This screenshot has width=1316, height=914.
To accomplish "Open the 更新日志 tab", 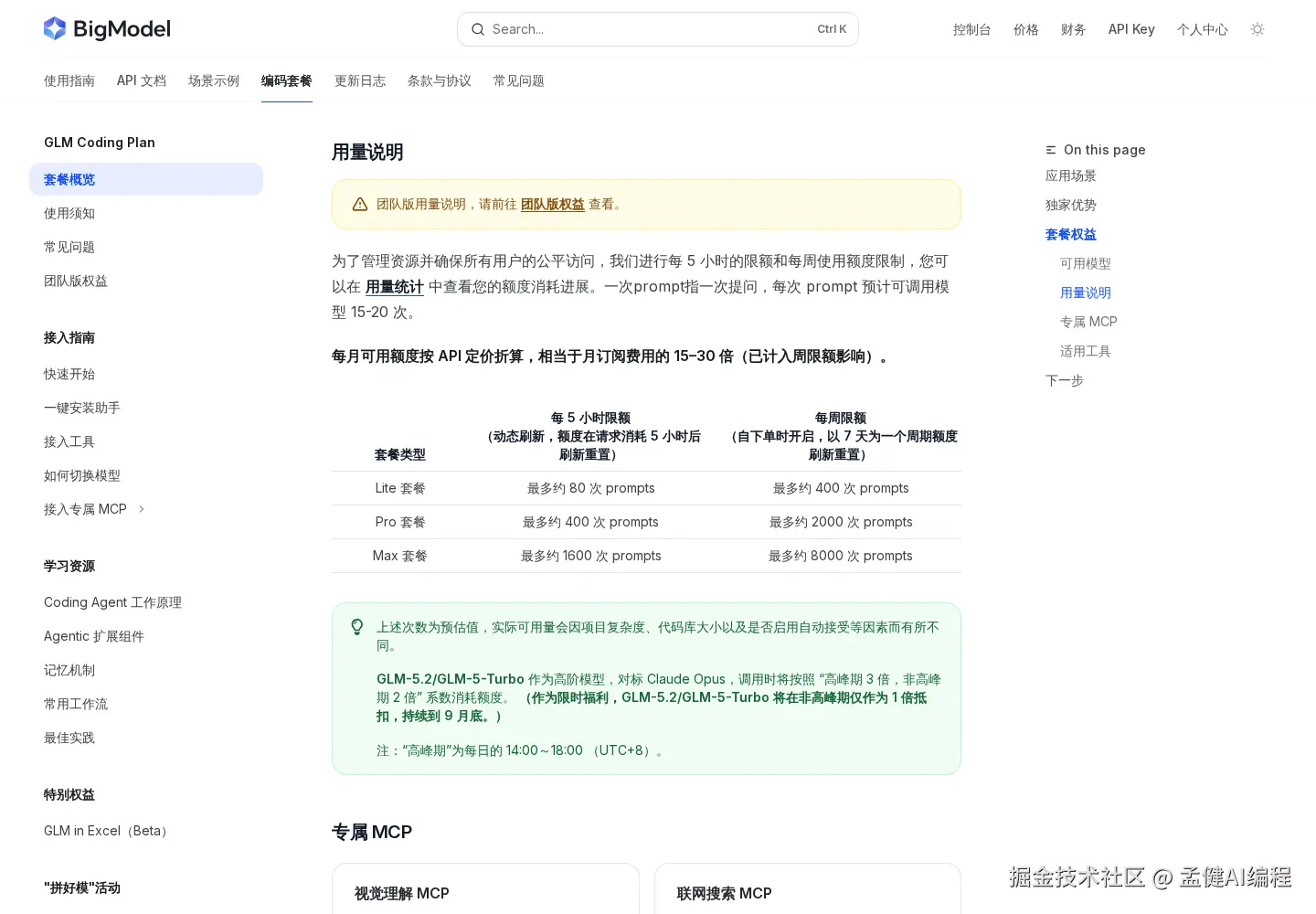I will pos(360,80).
